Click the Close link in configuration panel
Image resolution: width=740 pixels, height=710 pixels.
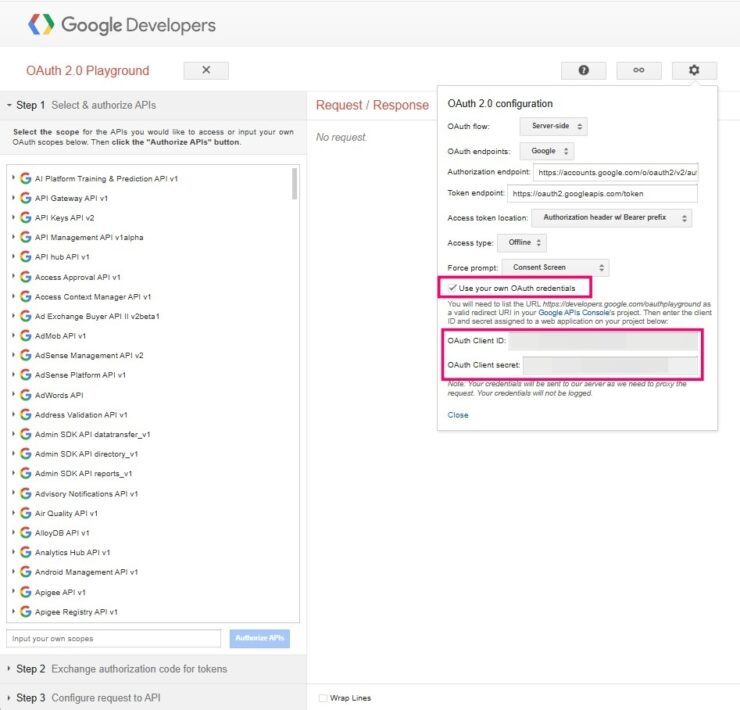point(457,414)
